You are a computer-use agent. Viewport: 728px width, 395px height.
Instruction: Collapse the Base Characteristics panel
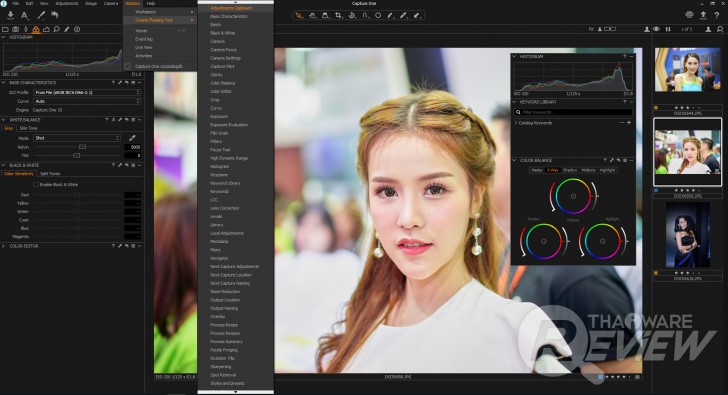(4, 83)
